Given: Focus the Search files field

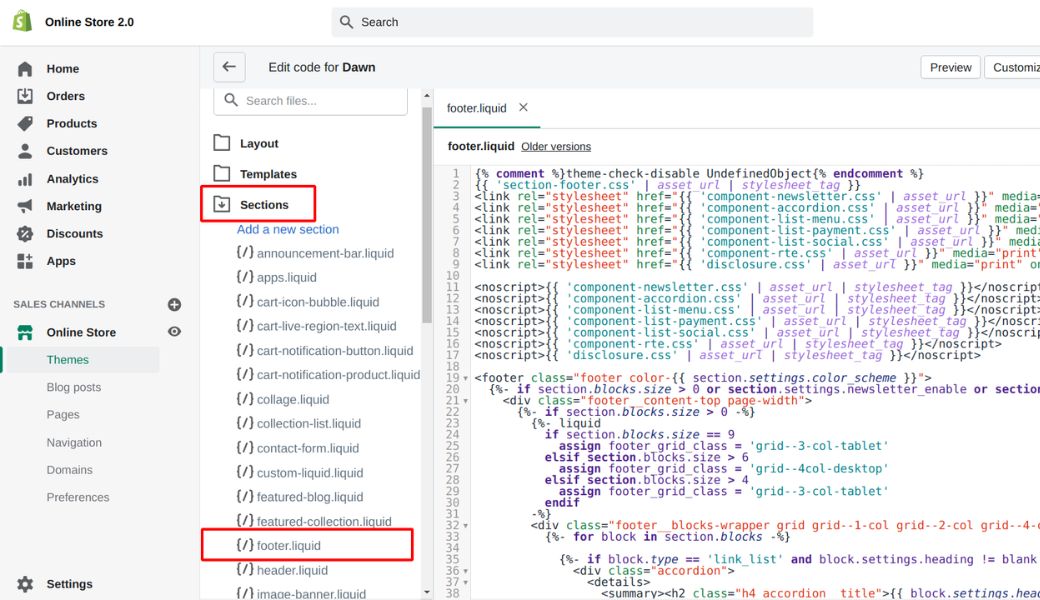Looking at the screenshot, I should [310, 101].
